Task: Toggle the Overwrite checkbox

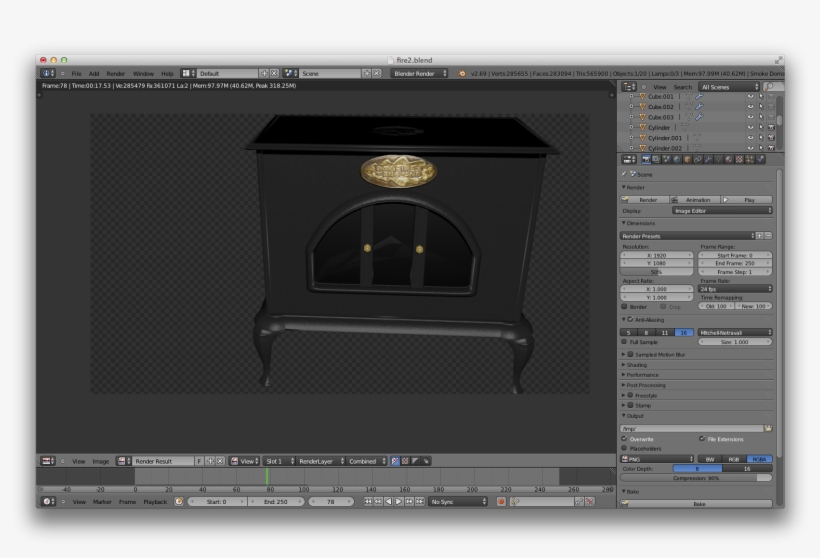Action: point(624,439)
